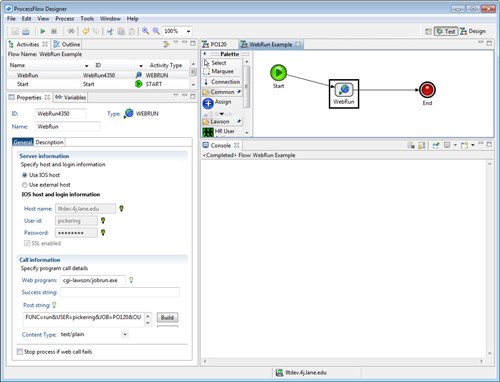This screenshot has width=500, height=382.
Task: Choose the Marquee tool in Palette
Action: [x=222, y=71]
